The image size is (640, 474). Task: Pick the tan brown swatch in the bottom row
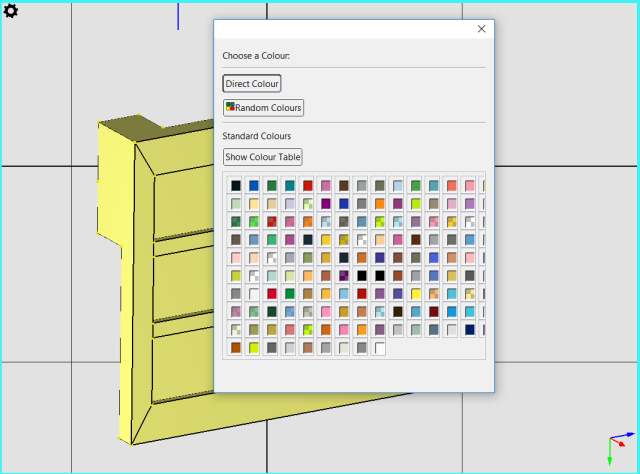308,347
